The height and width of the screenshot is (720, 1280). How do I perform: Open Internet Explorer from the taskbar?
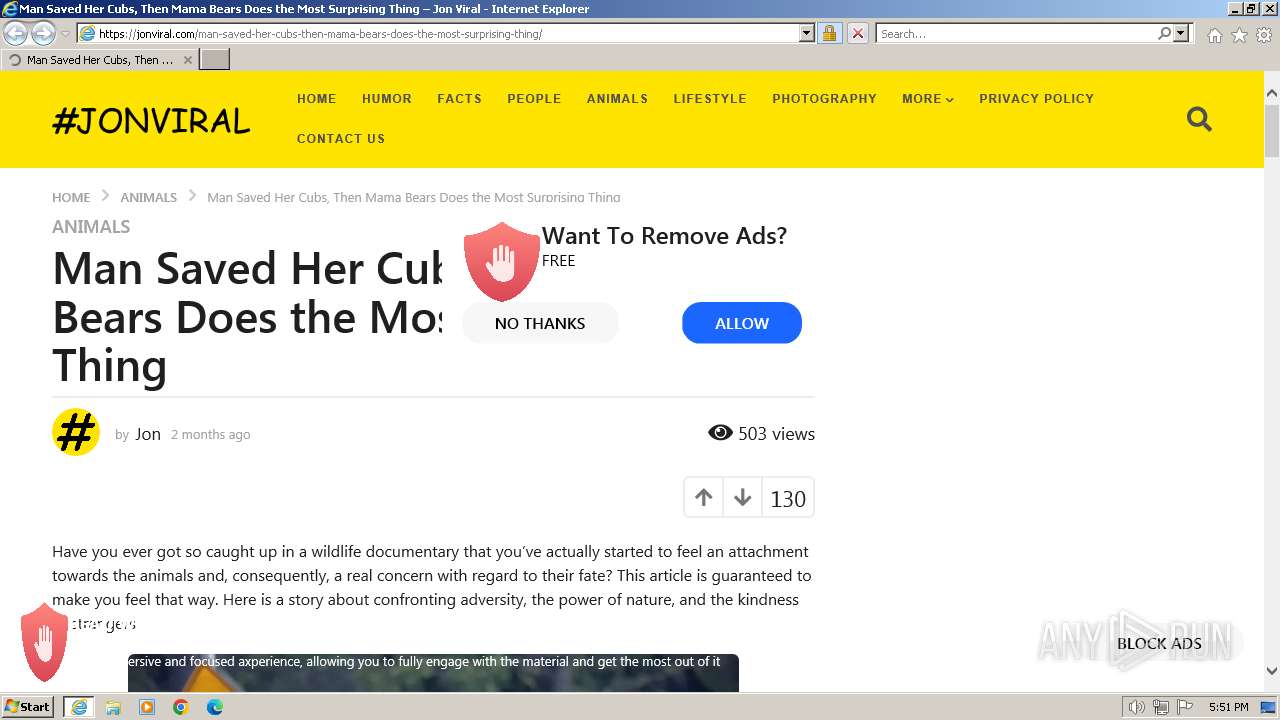[x=79, y=707]
